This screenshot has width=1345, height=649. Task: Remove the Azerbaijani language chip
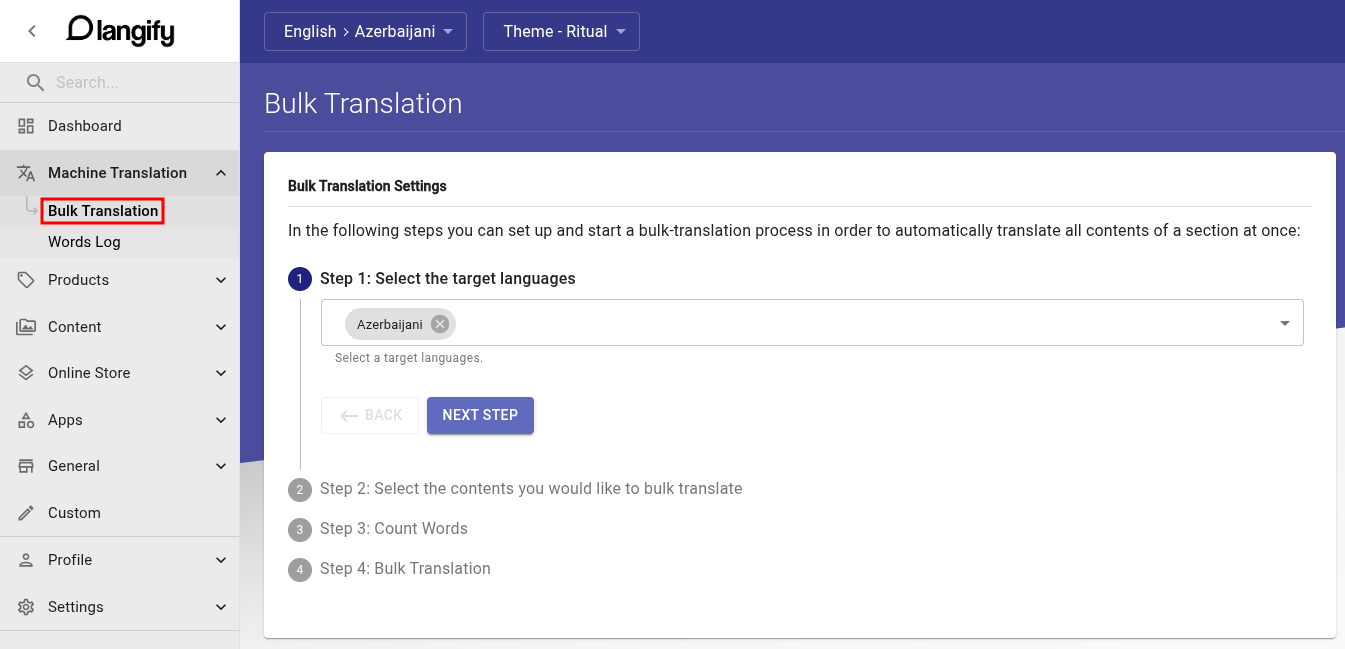[439, 324]
